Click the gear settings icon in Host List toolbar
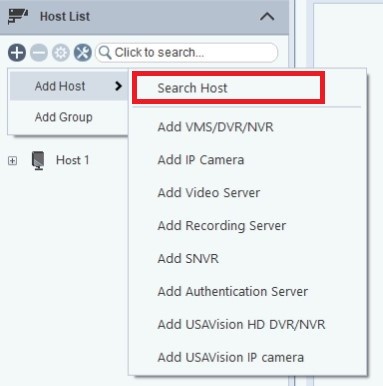The height and width of the screenshot is (386, 383). pyautogui.click(x=61, y=53)
